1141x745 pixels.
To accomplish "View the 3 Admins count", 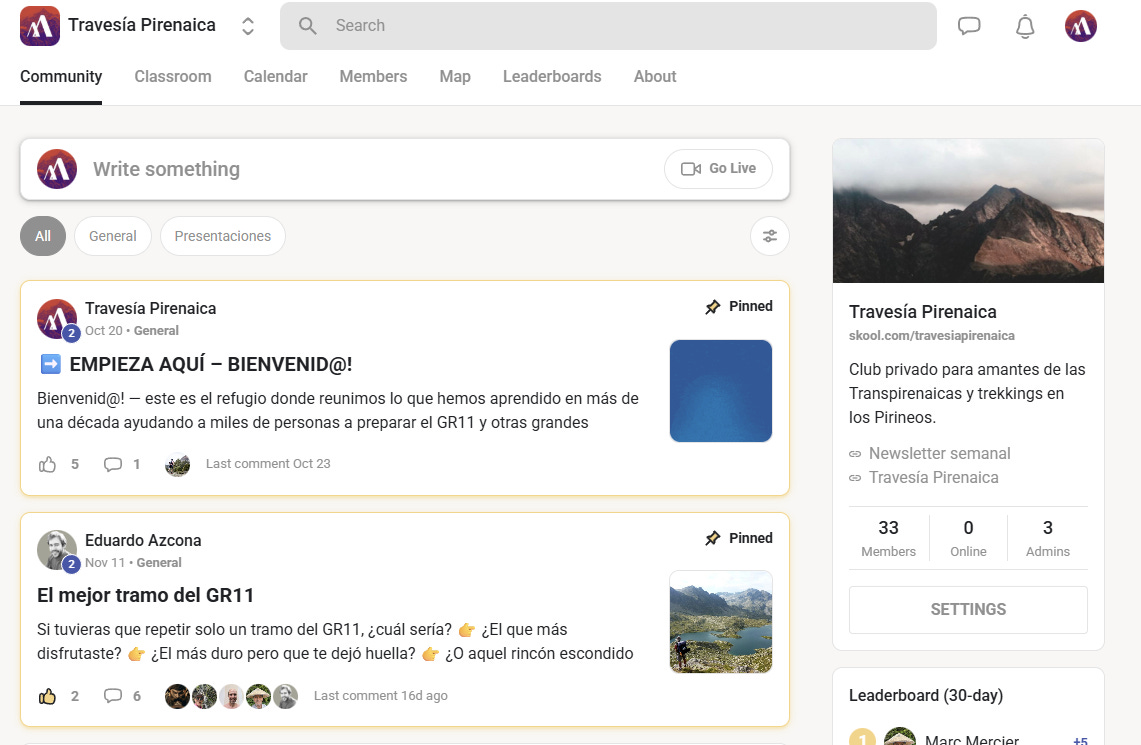I will (x=1048, y=538).
